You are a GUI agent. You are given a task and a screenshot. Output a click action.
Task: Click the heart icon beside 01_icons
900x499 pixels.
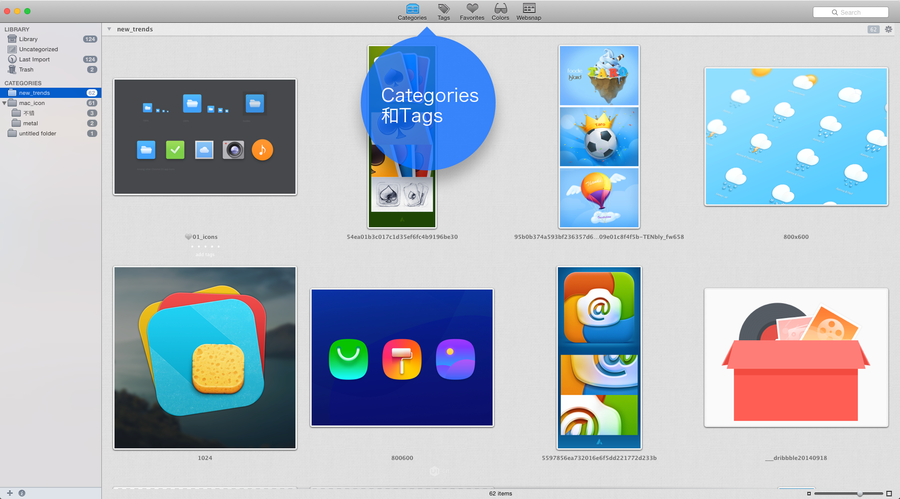[x=188, y=237]
